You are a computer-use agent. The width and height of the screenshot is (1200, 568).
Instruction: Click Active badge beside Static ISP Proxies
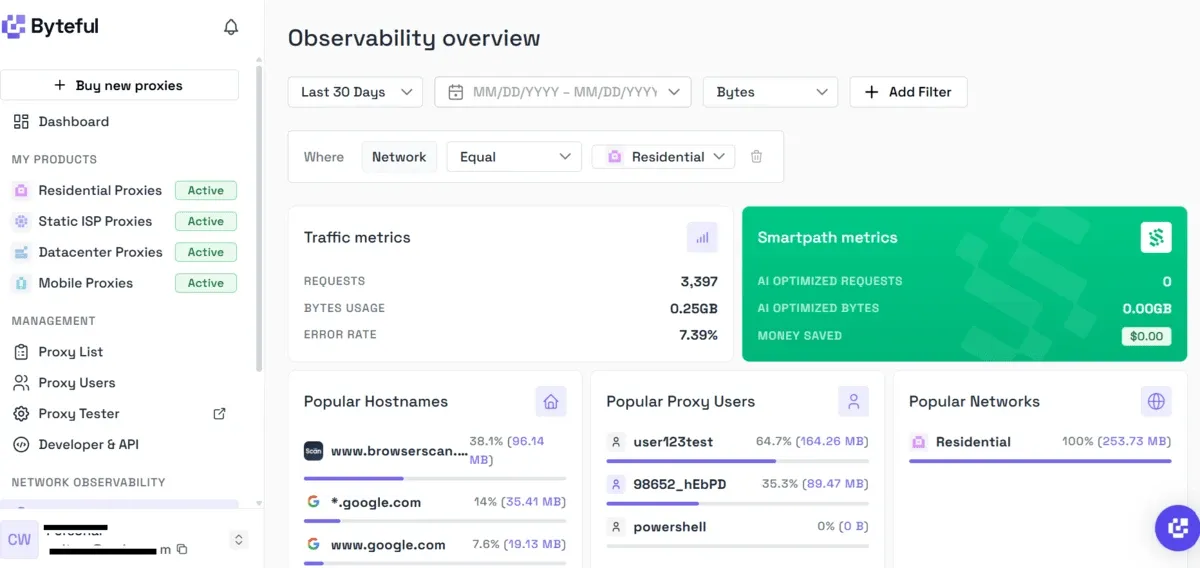[x=206, y=221]
